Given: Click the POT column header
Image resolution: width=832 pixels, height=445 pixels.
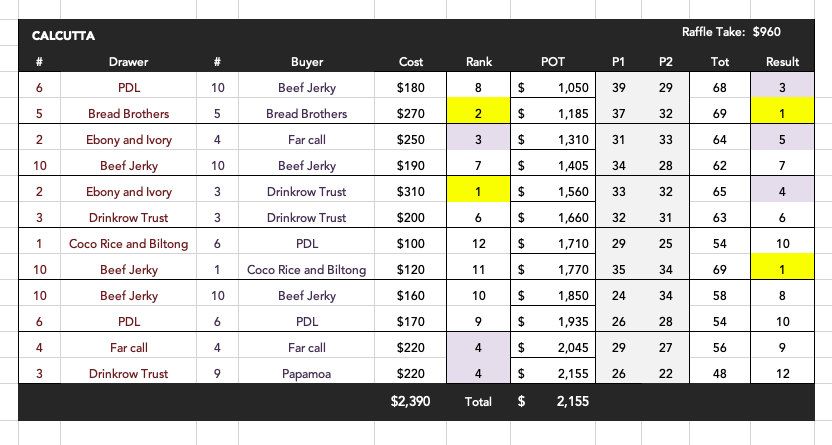Looking at the screenshot, I should (x=553, y=62).
